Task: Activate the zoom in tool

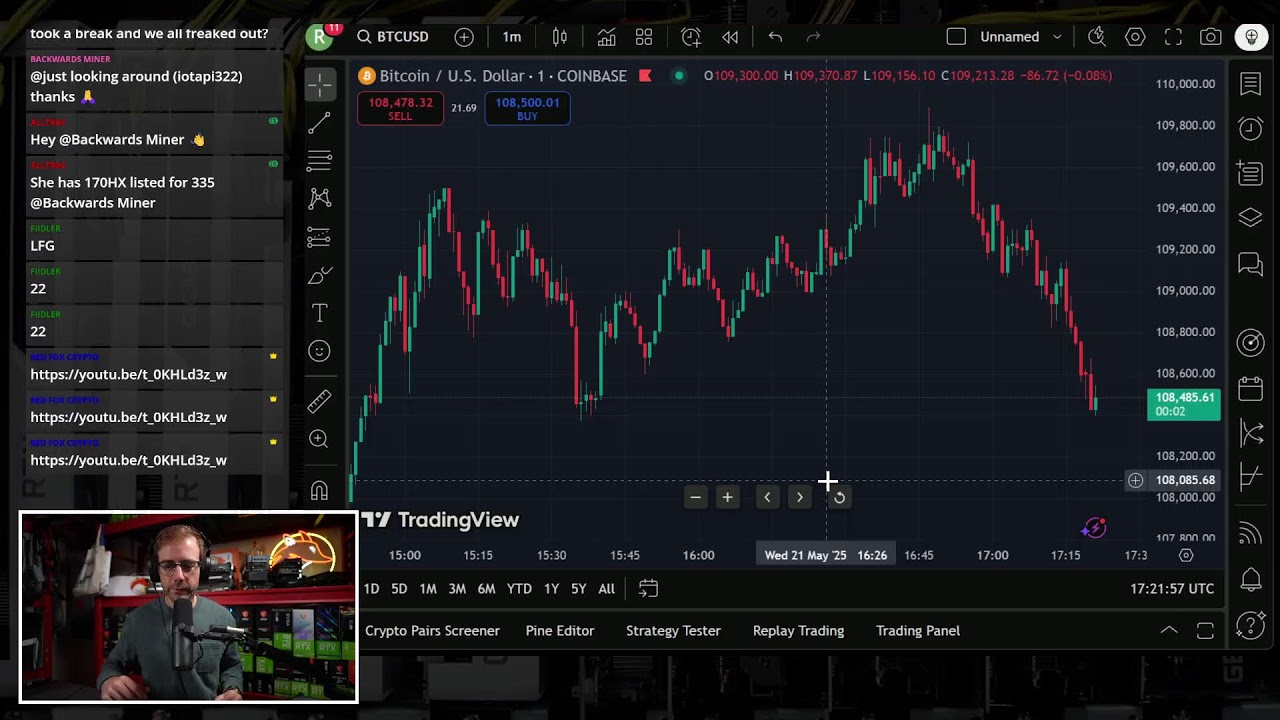Action: [x=319, y=439]
